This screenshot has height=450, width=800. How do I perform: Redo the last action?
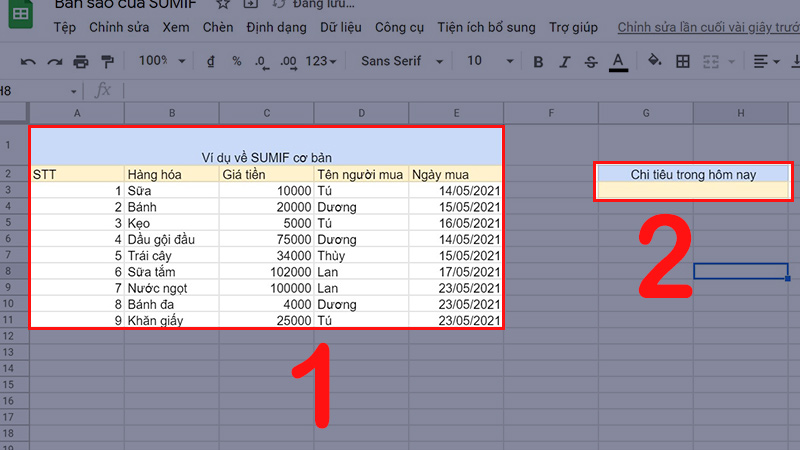55,62
